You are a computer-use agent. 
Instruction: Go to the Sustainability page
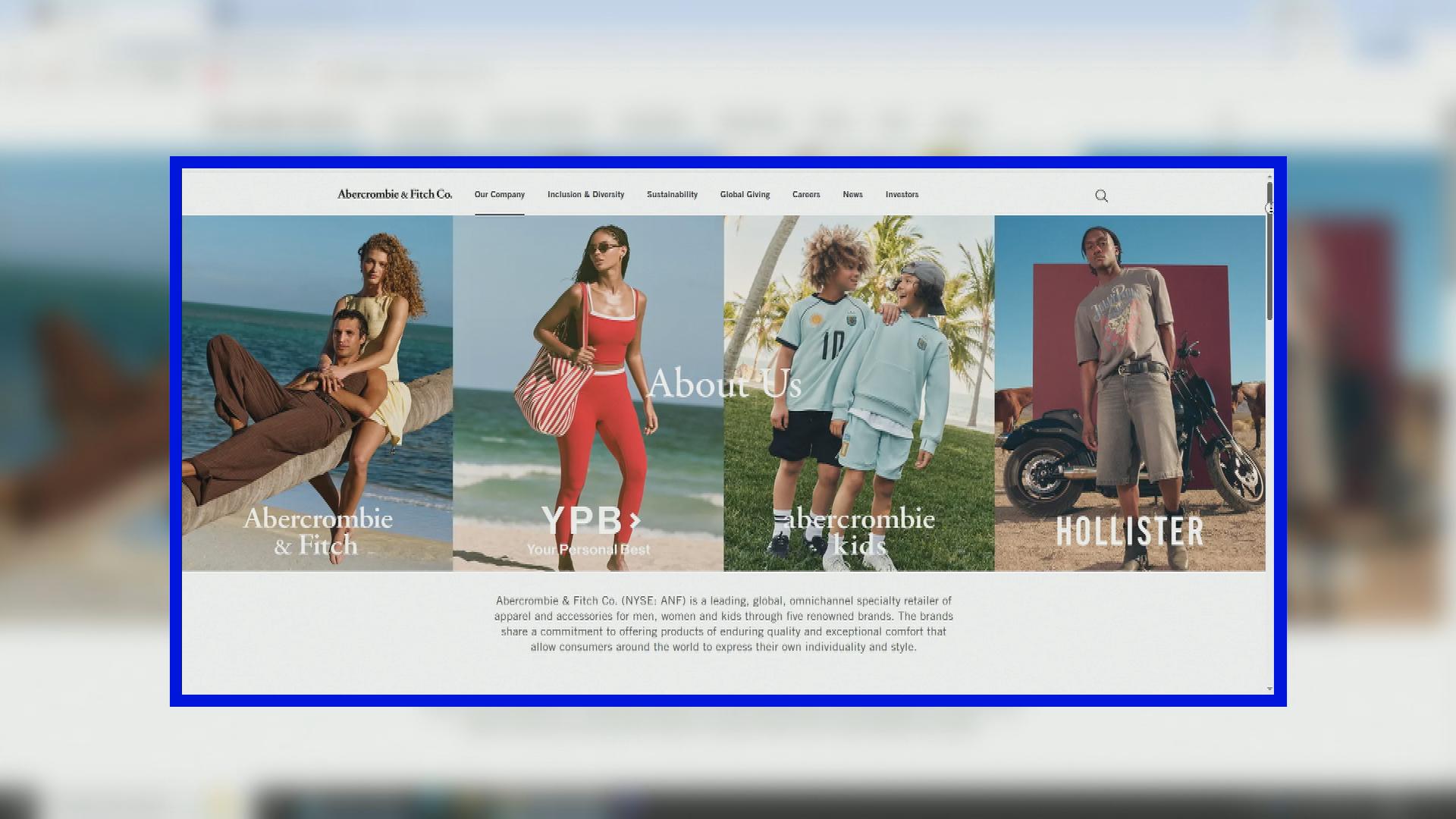(x=672, y=195)
